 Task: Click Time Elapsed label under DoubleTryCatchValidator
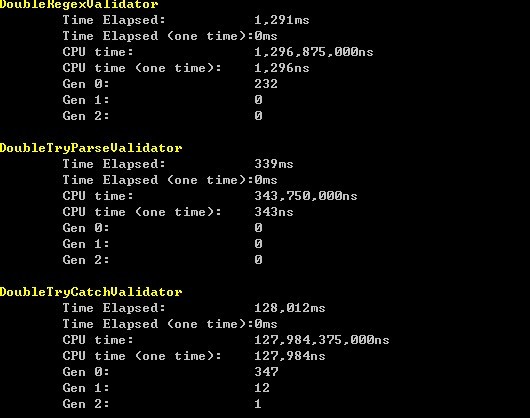(114, 308)
